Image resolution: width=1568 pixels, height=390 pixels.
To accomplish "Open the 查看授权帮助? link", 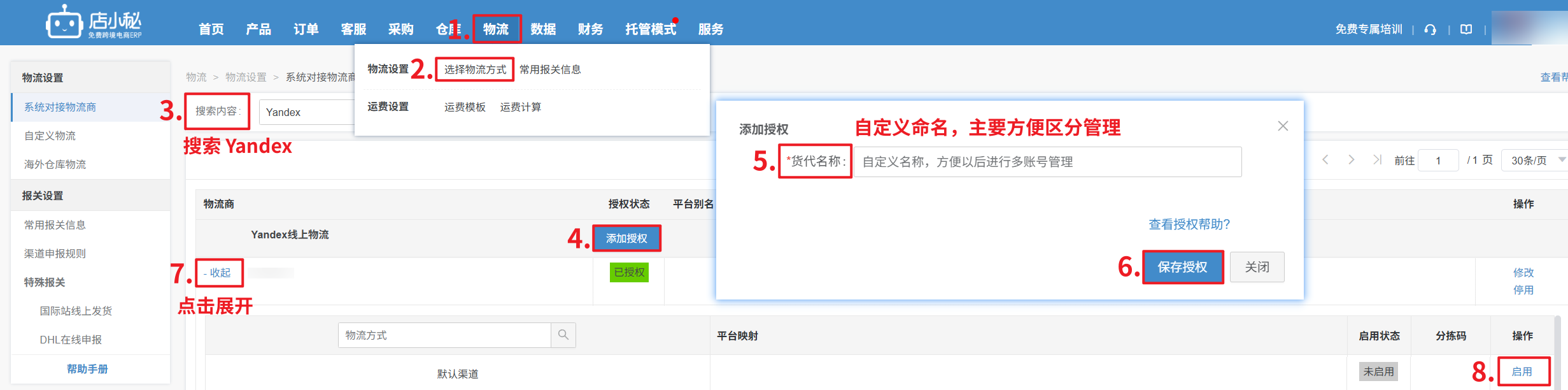I will pos(1189,224).
